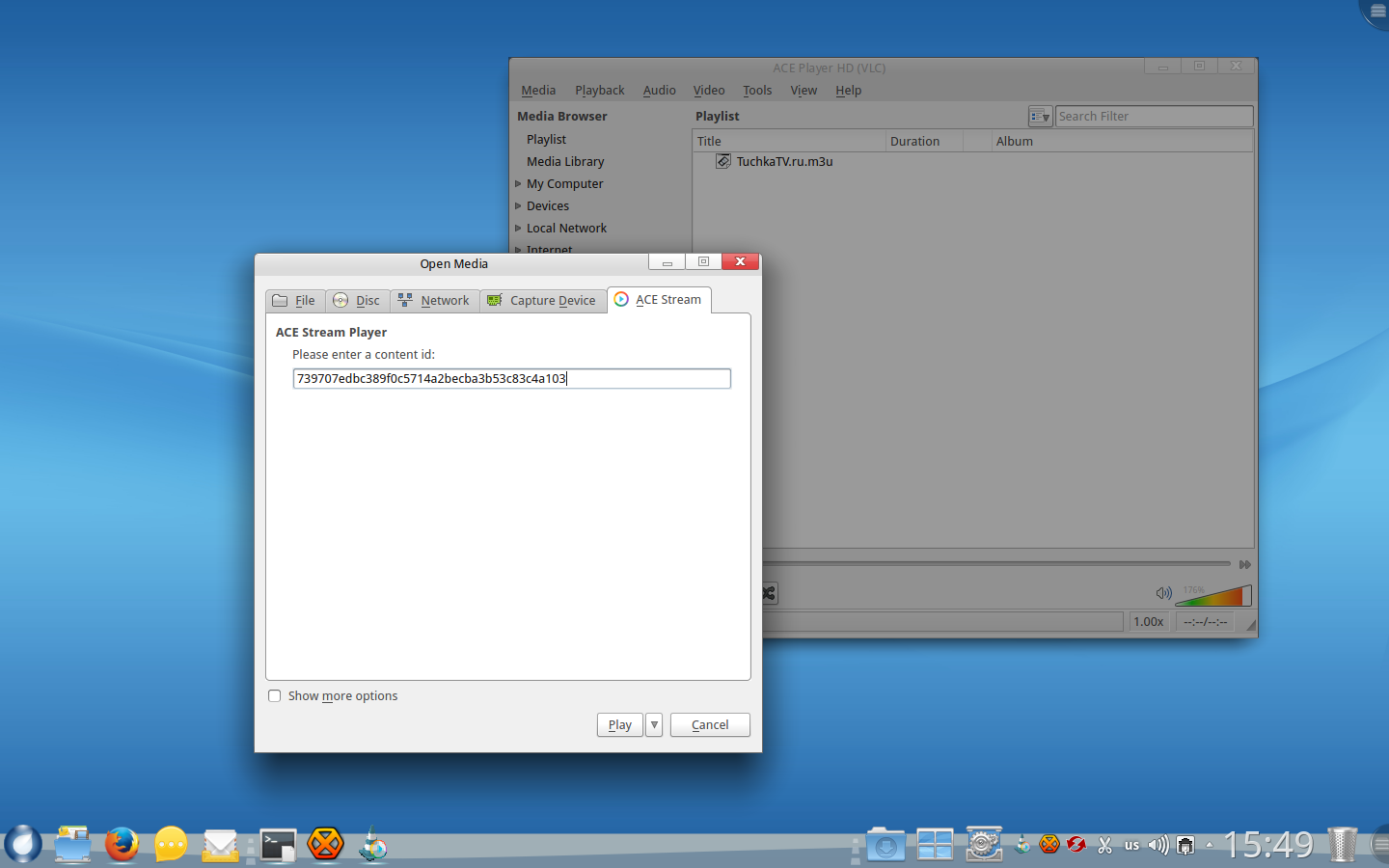This screenshot has height=868, width=1389.
Task: Open the system volume tray icon
Action: point(1158,846)
